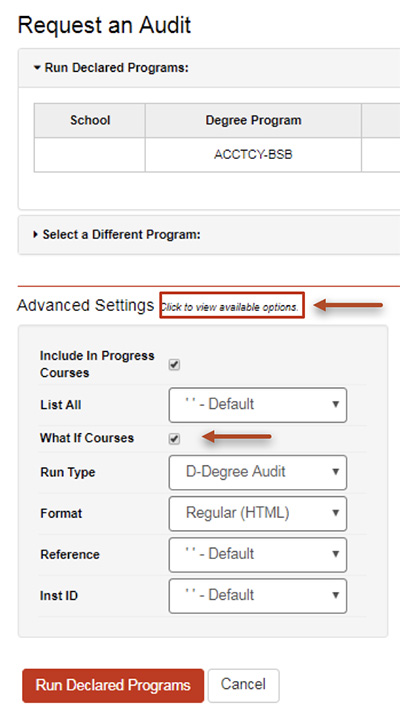Open the Reference dropdown
Screen dimensions: 400x713
(258, 555)
